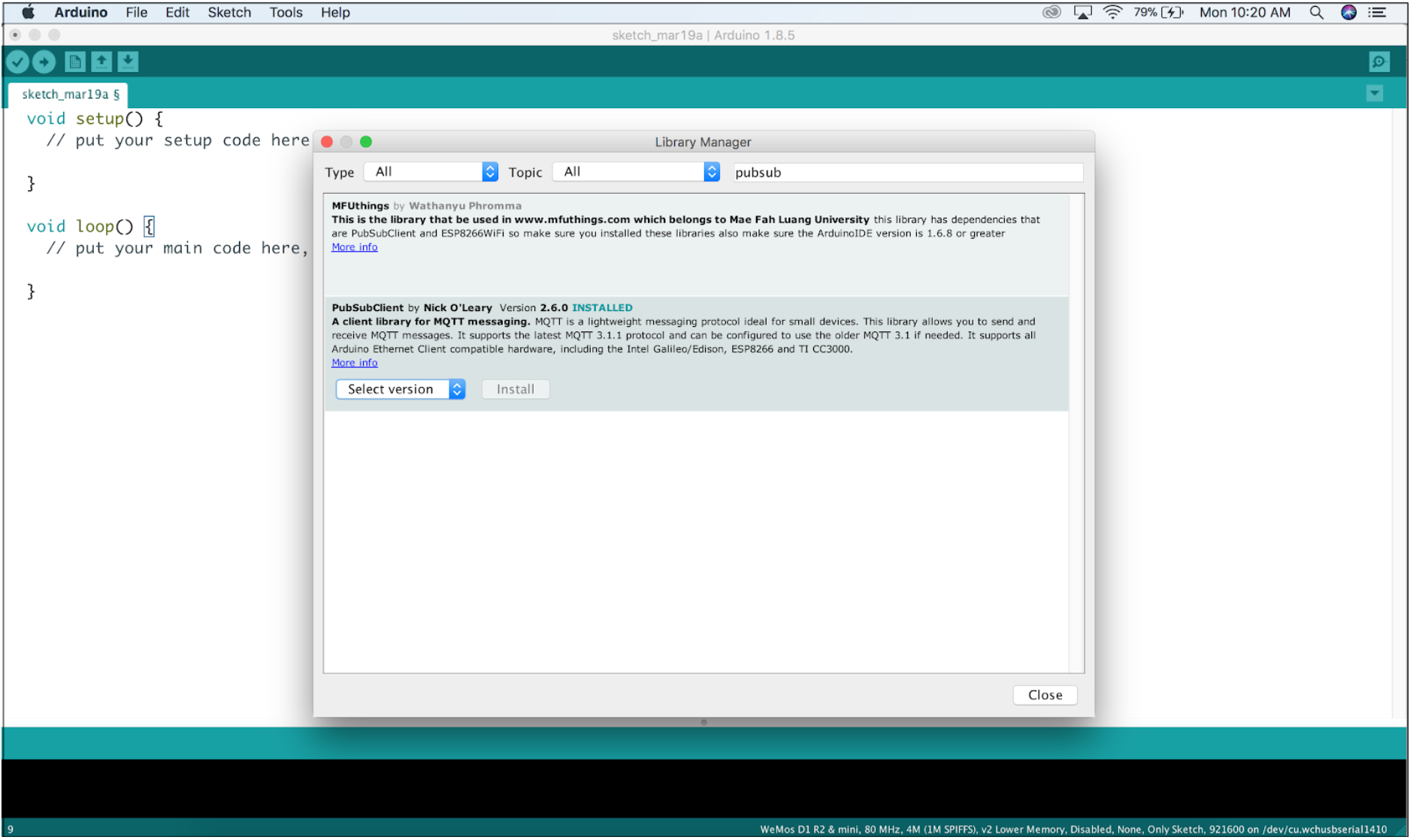
Task: Open a sketch with the Open icon
Action: click(x=101, y=62)
